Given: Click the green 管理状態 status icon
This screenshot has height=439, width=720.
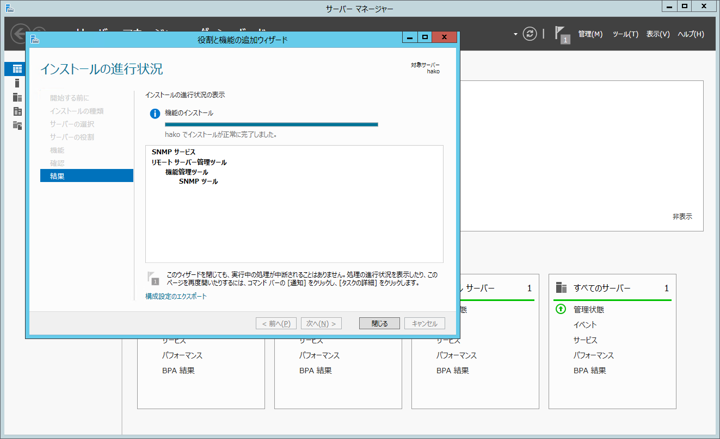Looking at the screenshot, I should tap(561, 309).
